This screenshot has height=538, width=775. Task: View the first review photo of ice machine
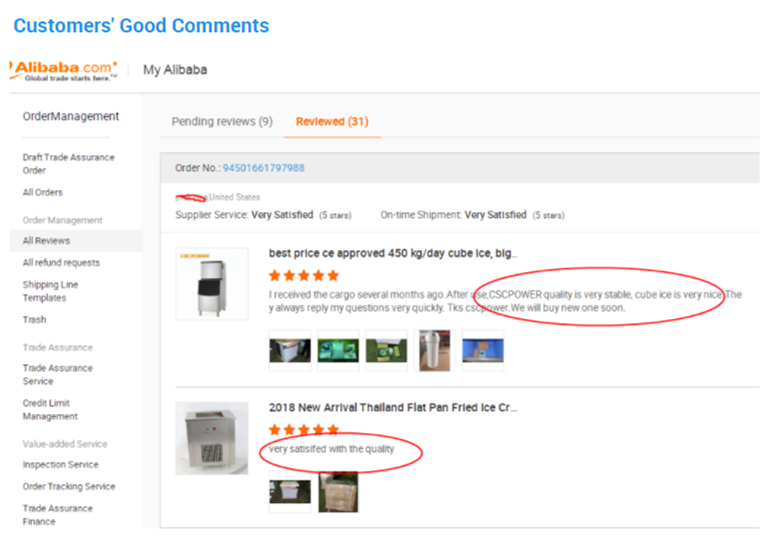coord(290,351)
